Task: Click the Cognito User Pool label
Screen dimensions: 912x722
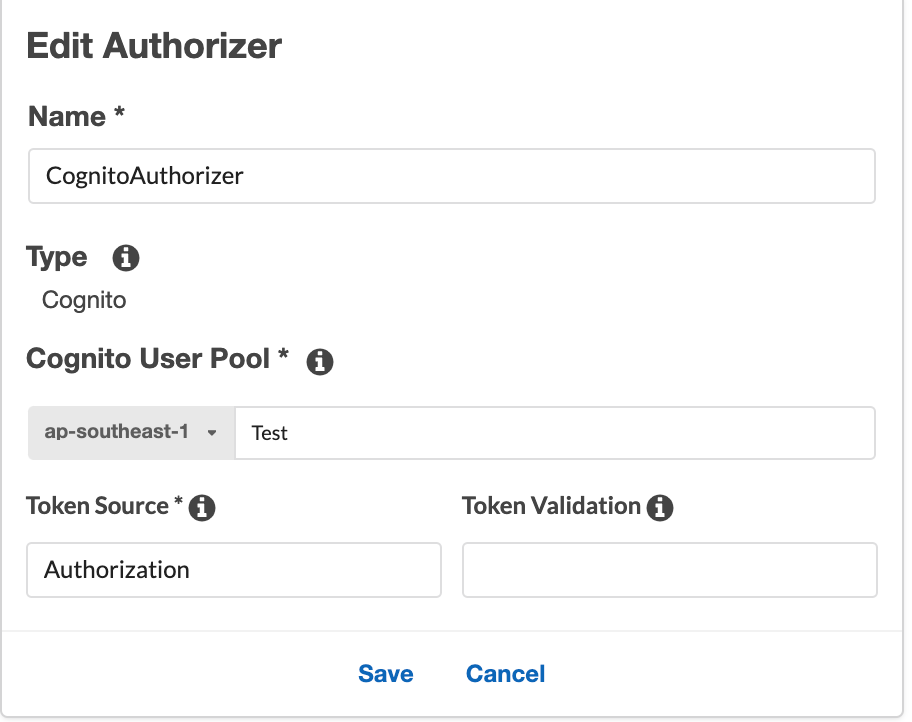Action: click(x=148, y=359)
